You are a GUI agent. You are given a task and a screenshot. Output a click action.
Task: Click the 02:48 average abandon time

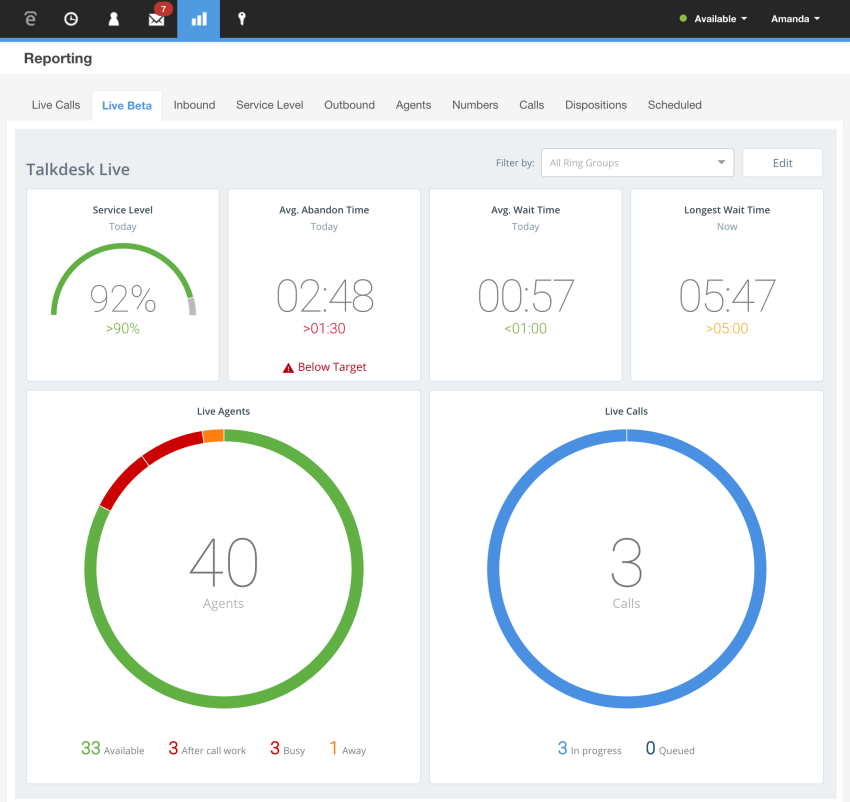pyautogui.click(x=325, y=296)
